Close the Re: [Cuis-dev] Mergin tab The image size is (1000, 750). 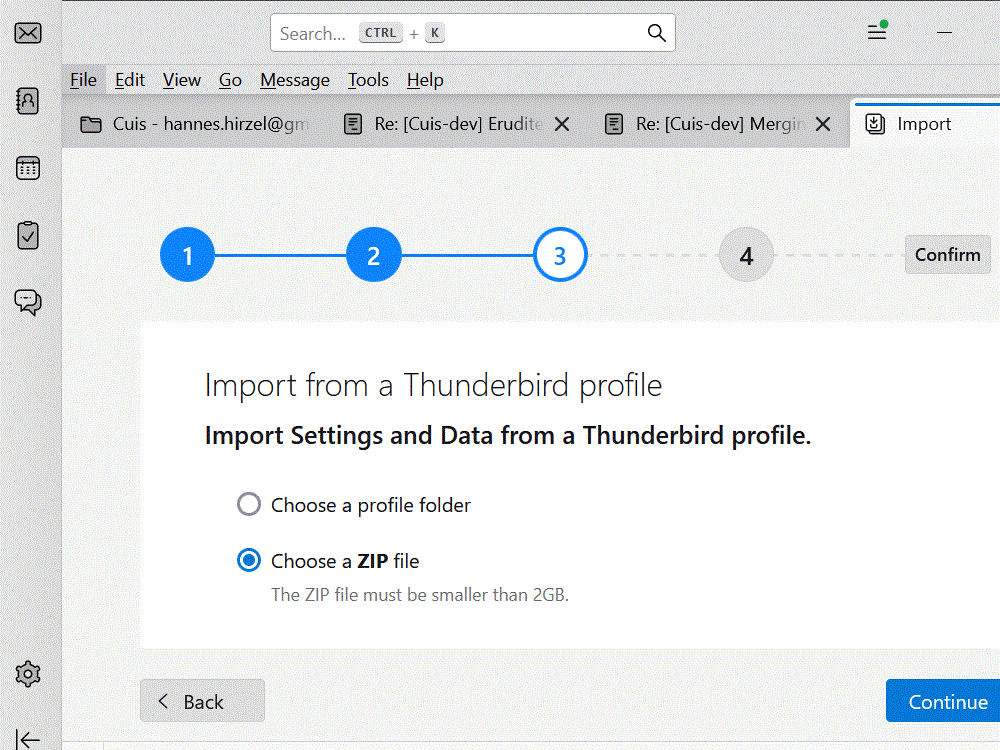823,124
